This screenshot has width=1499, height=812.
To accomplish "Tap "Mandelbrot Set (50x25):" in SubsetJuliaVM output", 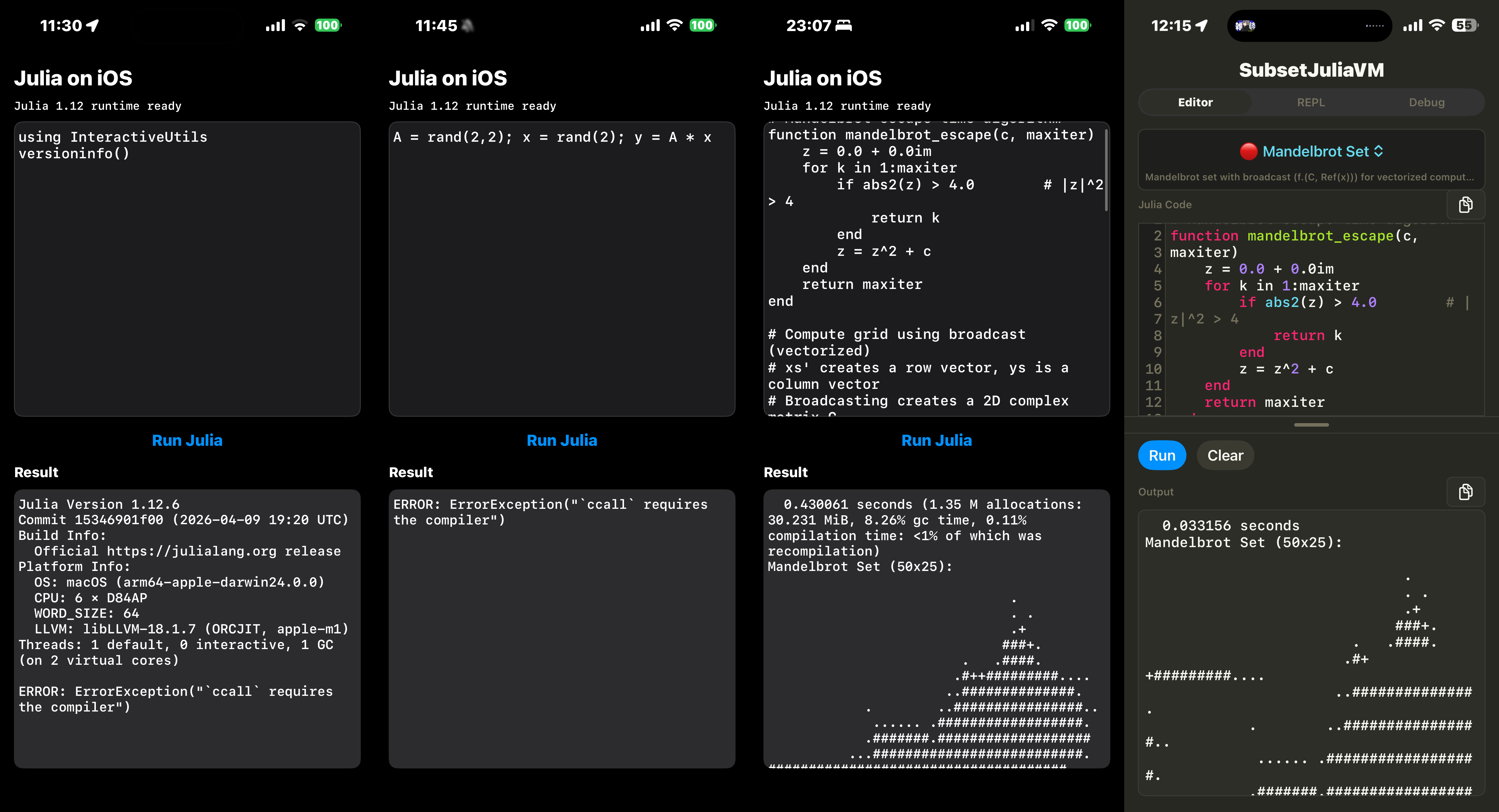I will point(1244,543).
